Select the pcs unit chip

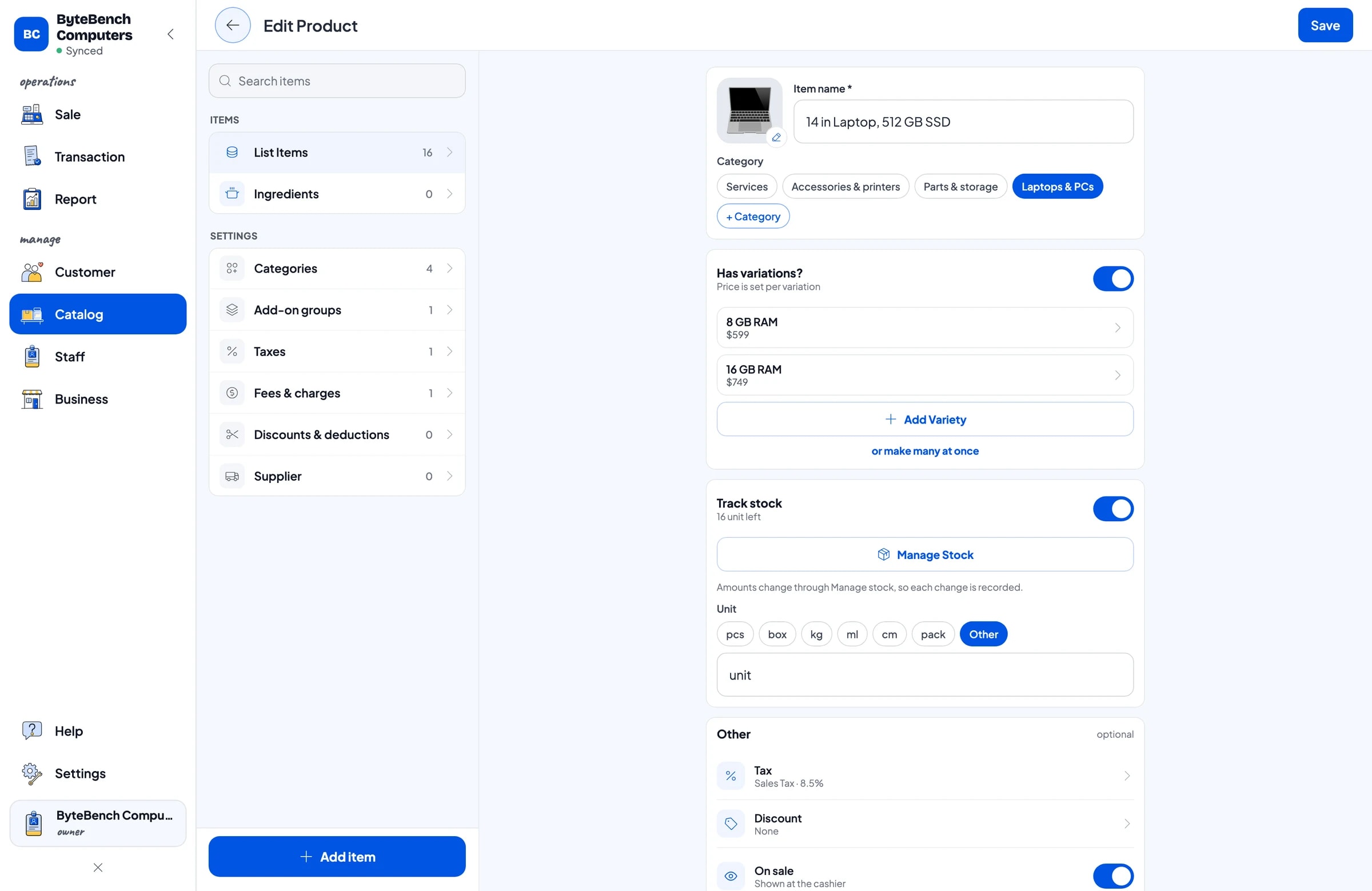[x=735, y=634]
